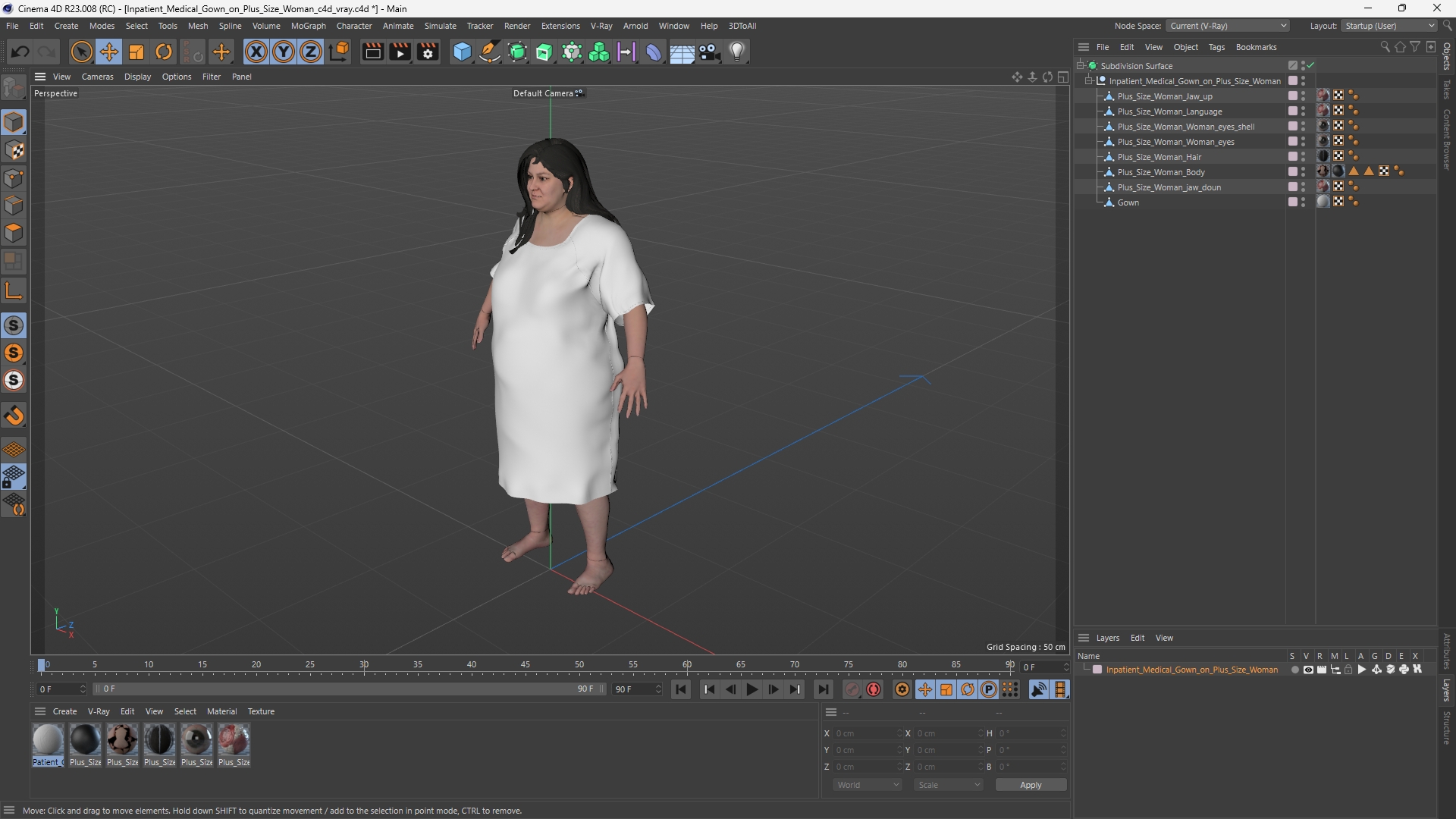Screen dimensions: 1456x819
Task: Click the viewport maximize toggle icon
Action: [x=1063, y=77]
